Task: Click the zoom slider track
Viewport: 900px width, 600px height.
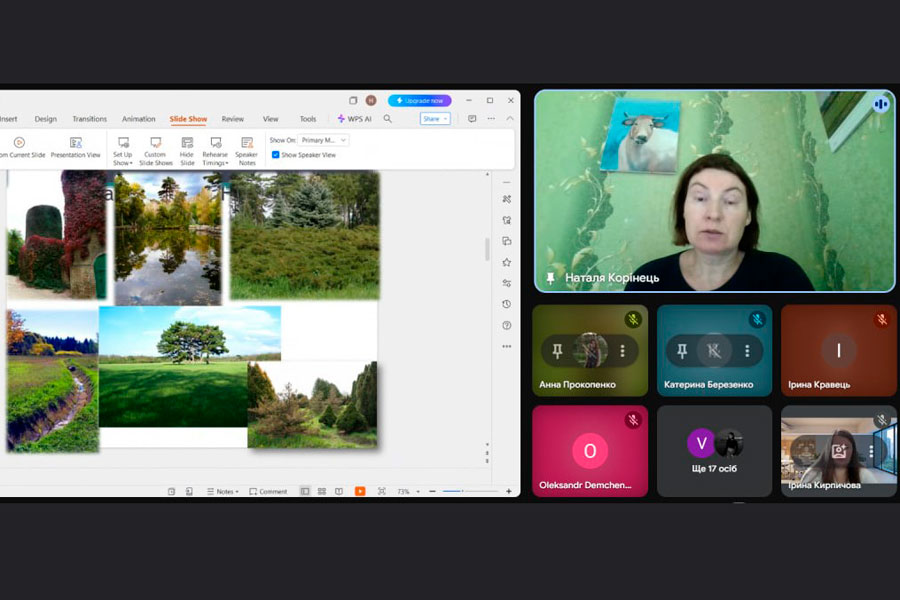Action: coord(470,491)
